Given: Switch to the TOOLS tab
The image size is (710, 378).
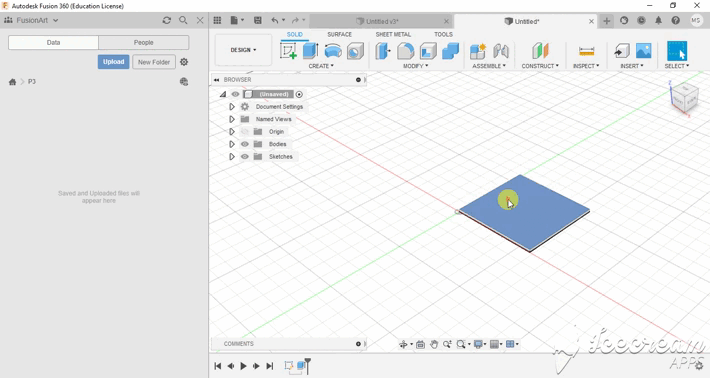Looking at the screenshot, I should point(443,34).
